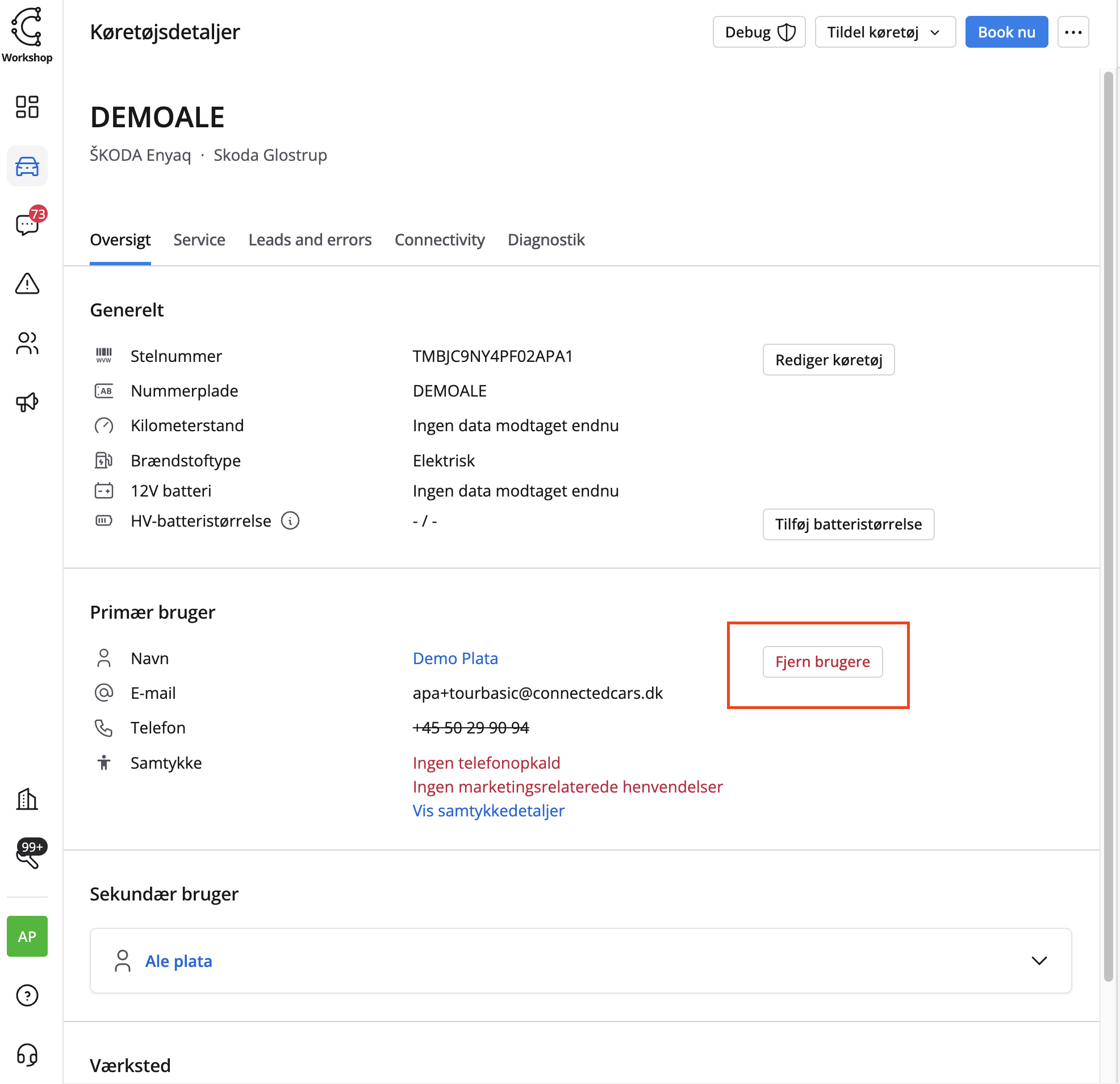Click the workshop building icon in sidebar
Viewport: 1120px width, 1084px height.
pos(27,799)
